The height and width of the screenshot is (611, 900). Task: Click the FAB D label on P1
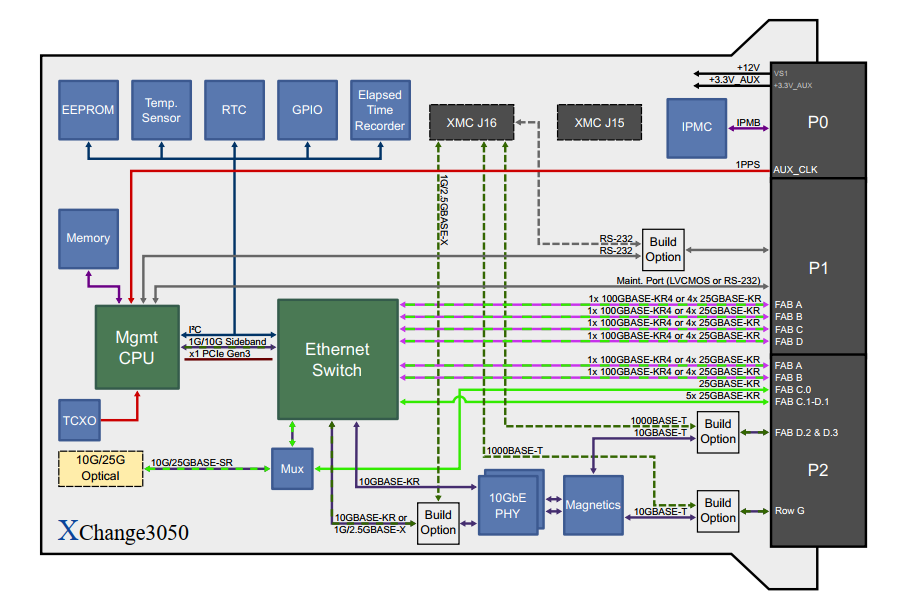coord(789,342)
